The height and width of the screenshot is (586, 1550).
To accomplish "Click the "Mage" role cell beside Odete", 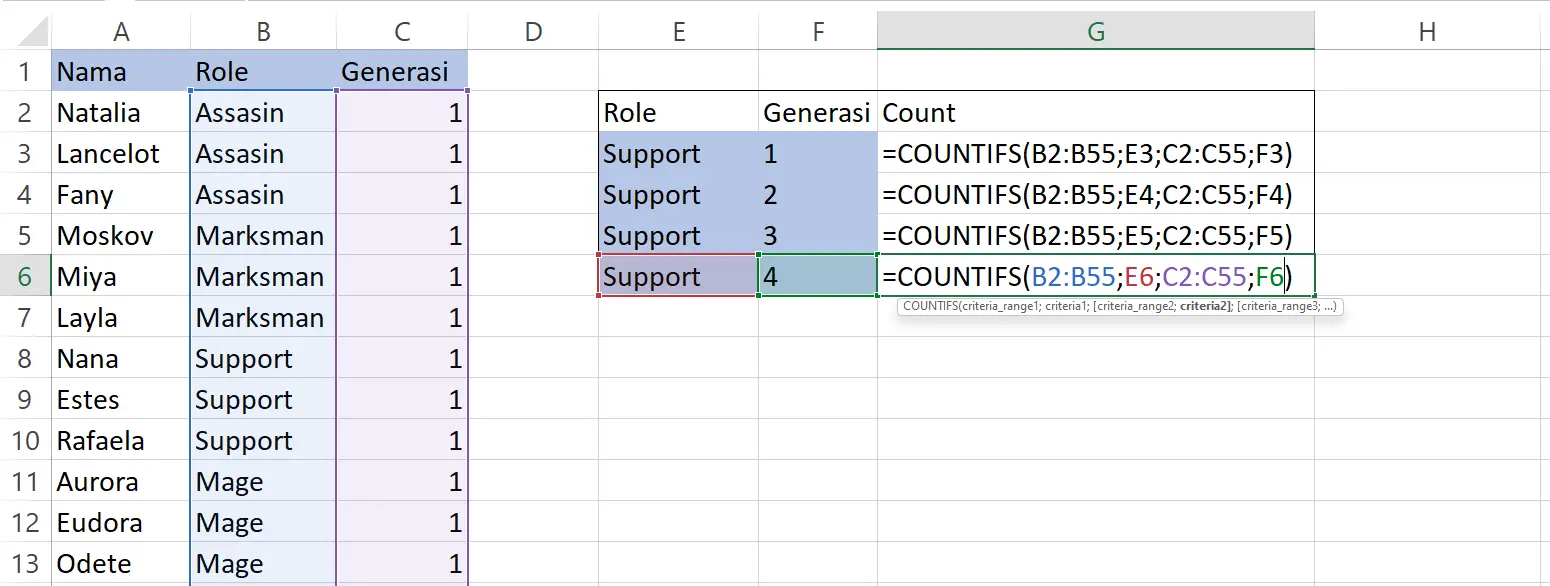I will click(263, 564).
